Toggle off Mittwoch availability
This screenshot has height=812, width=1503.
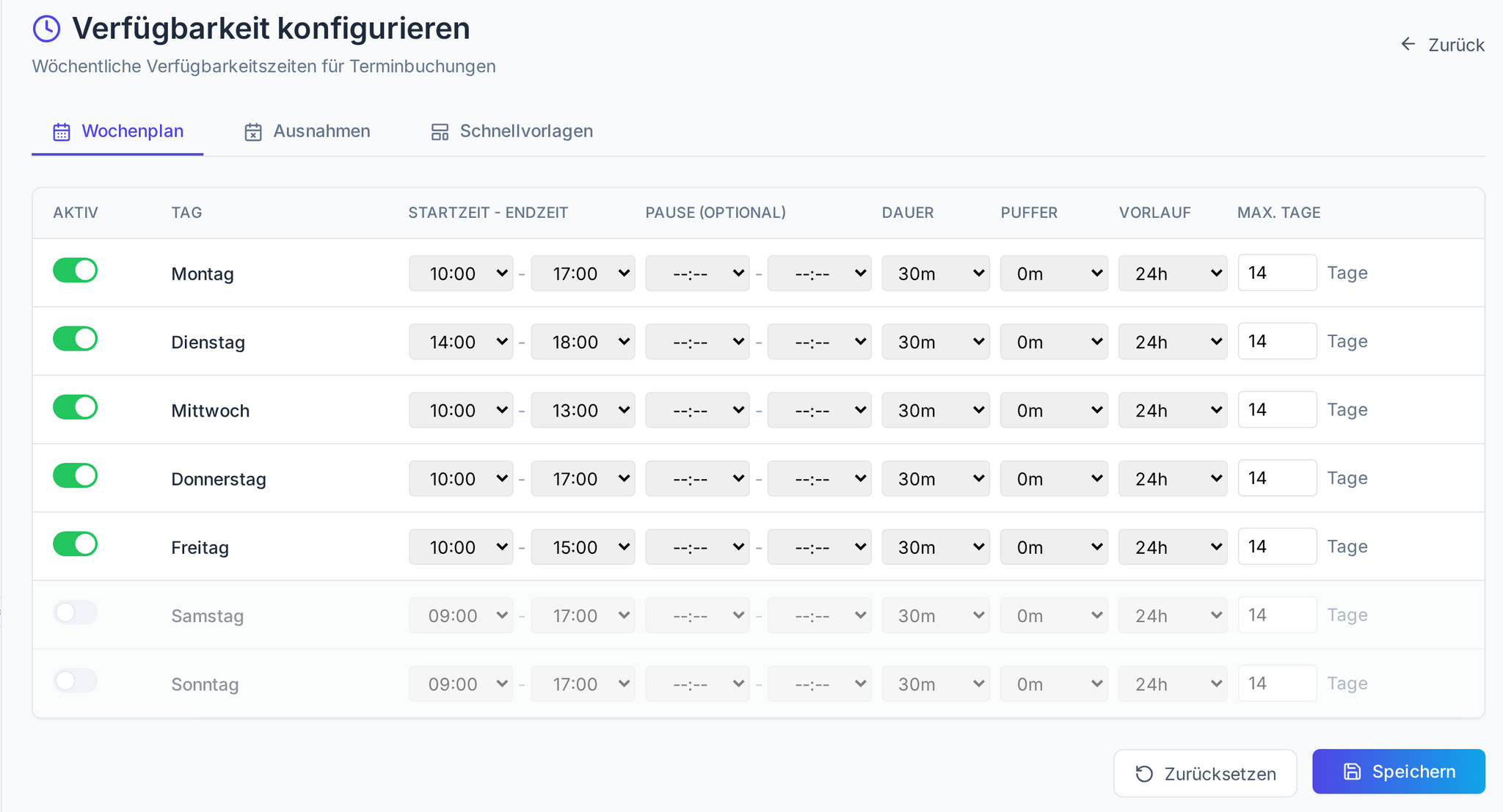tap(76, 407)
